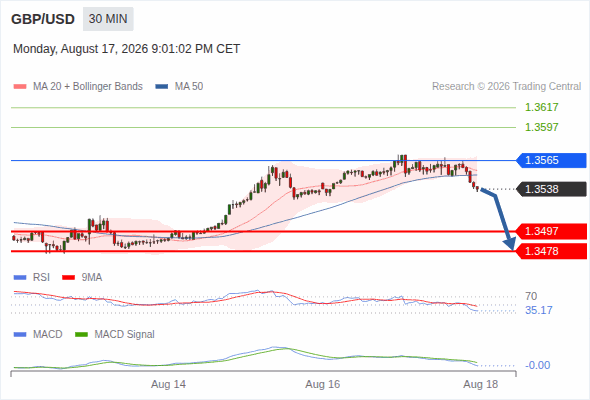Click the dark blue MA 50 legend swatch

tap(162, 87)
